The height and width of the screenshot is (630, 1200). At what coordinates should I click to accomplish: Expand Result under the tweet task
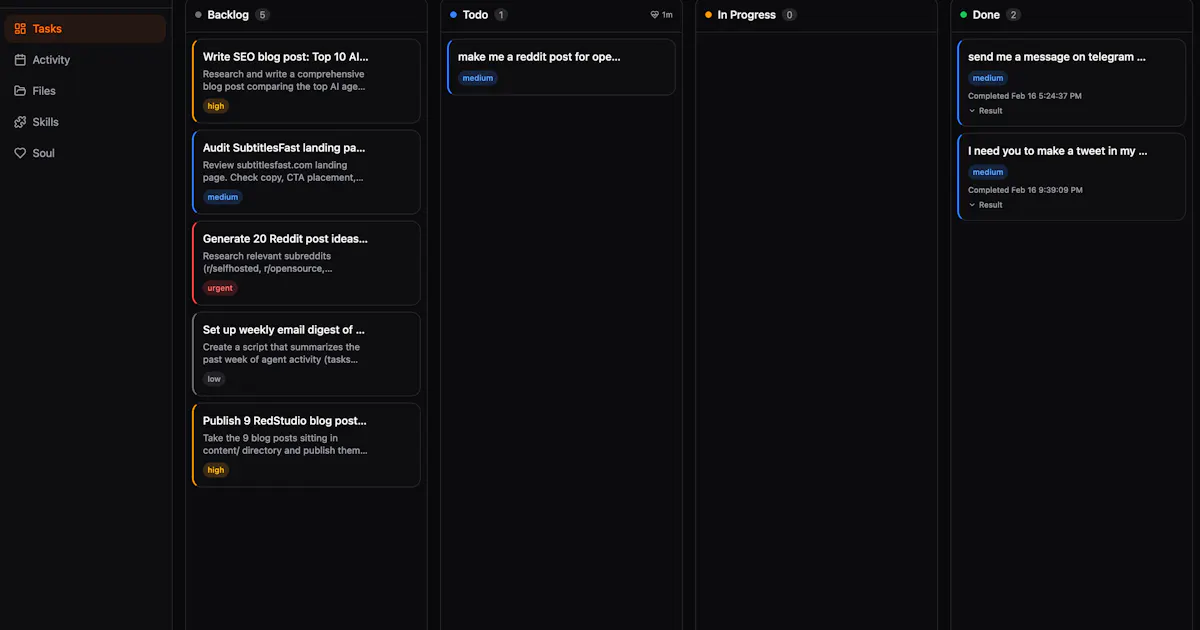click(986, 205)
